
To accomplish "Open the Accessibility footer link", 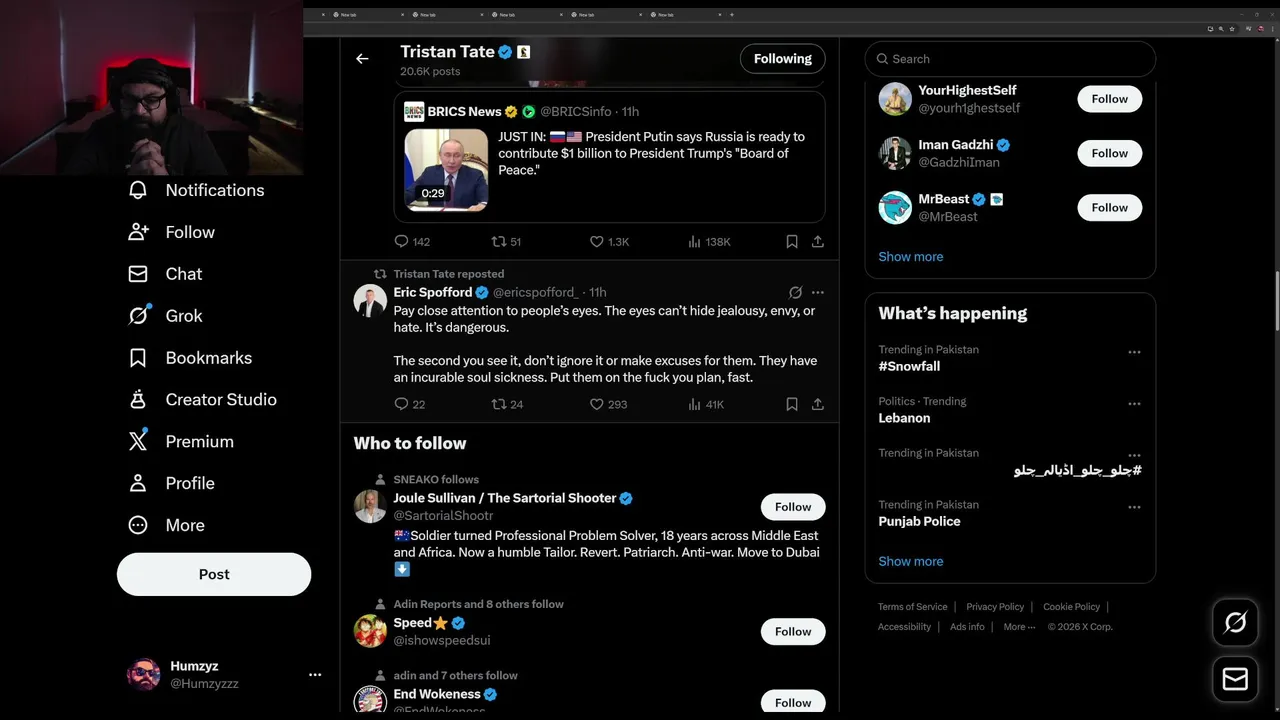I will [x=904, y=627].
